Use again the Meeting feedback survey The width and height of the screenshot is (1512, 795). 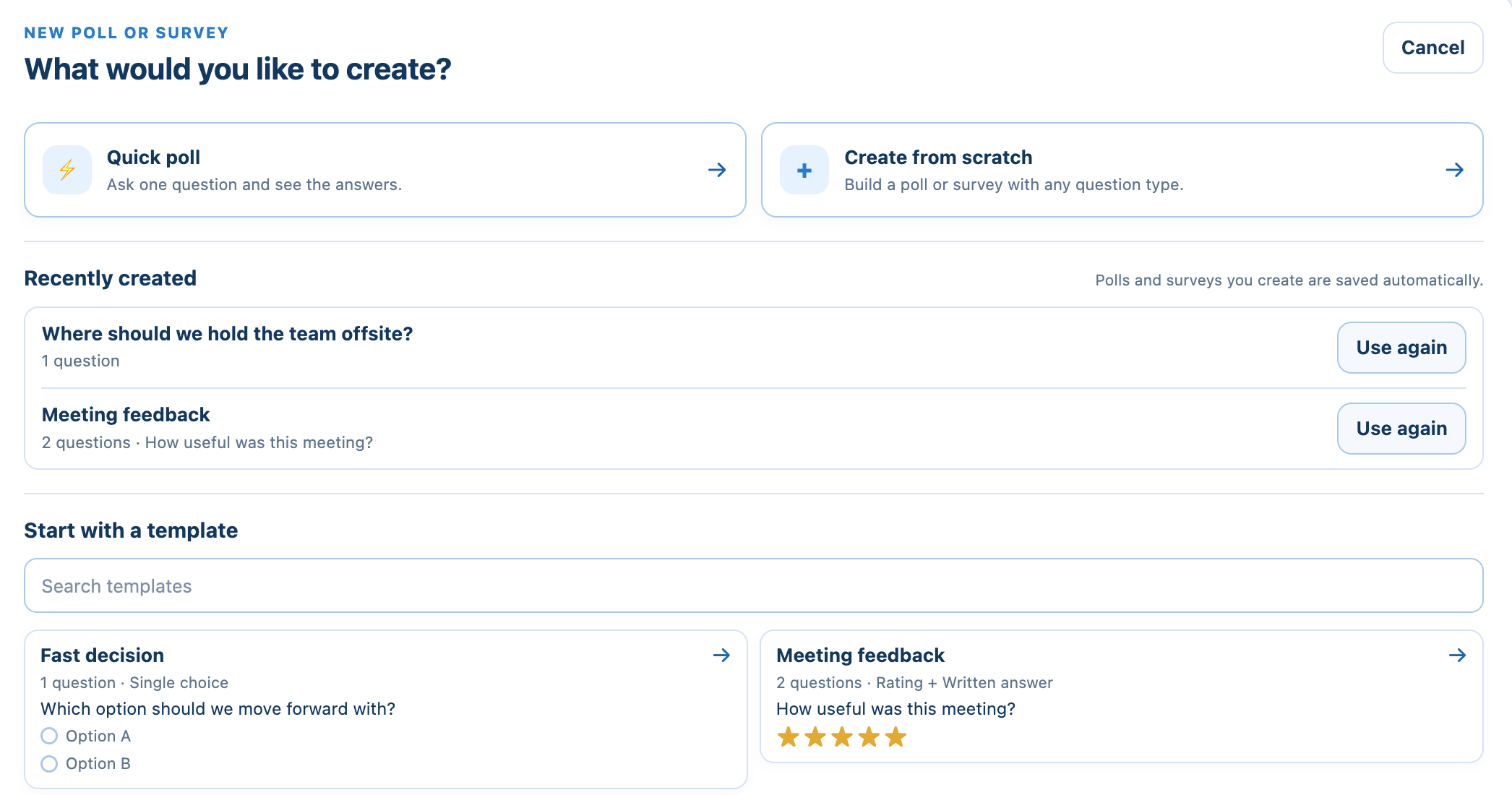click(1402, 428)
